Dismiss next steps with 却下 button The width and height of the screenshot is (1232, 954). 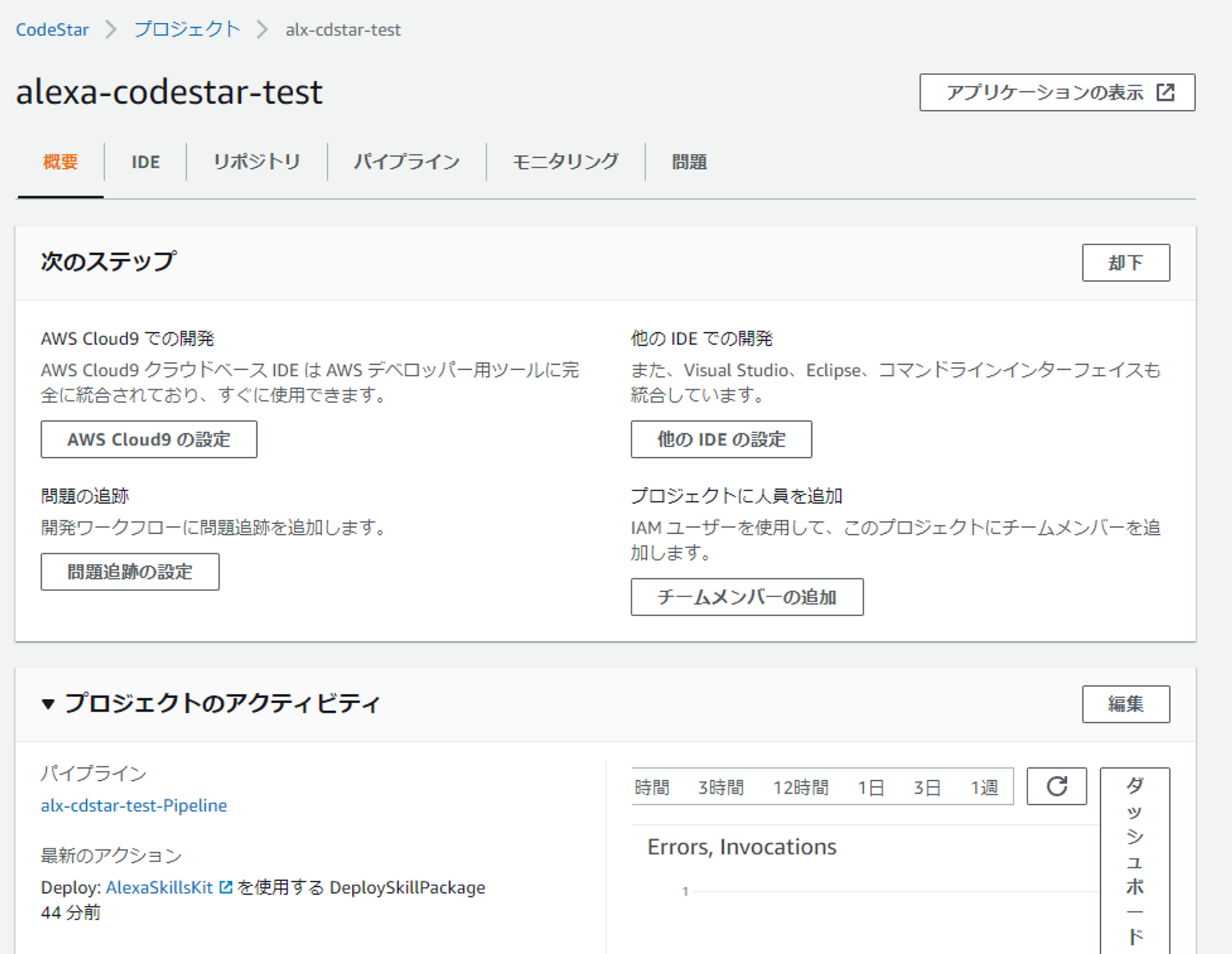point(1125,263)
